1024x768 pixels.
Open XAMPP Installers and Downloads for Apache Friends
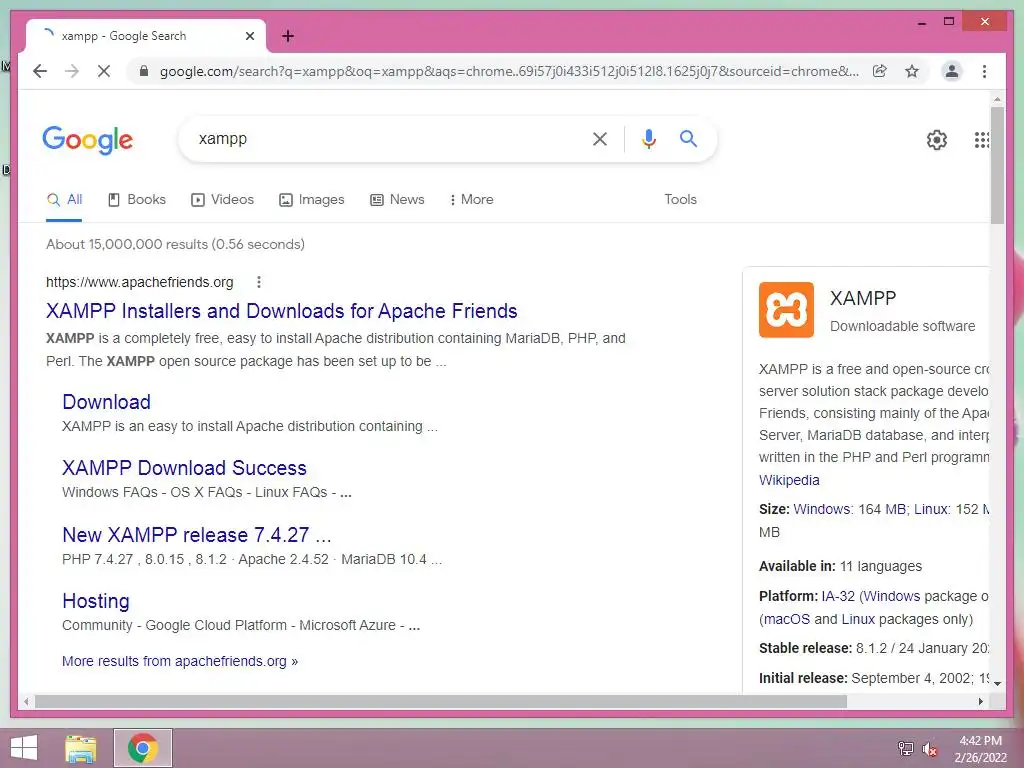(281, 311)
